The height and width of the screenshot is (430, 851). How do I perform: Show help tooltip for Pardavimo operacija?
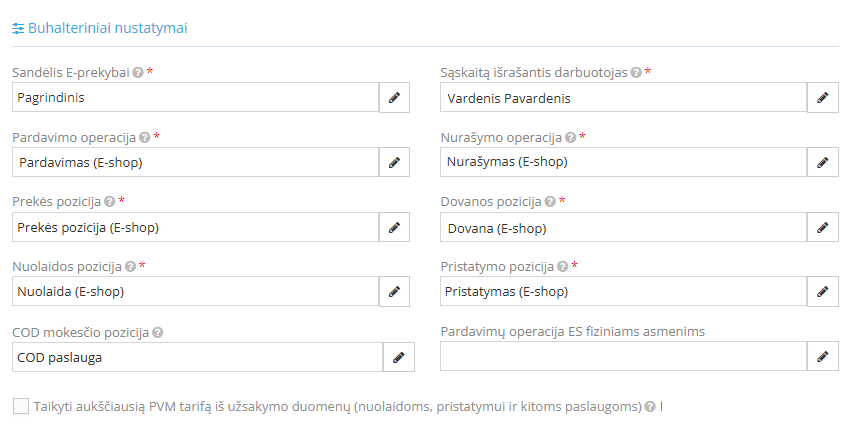coord(145,137)
